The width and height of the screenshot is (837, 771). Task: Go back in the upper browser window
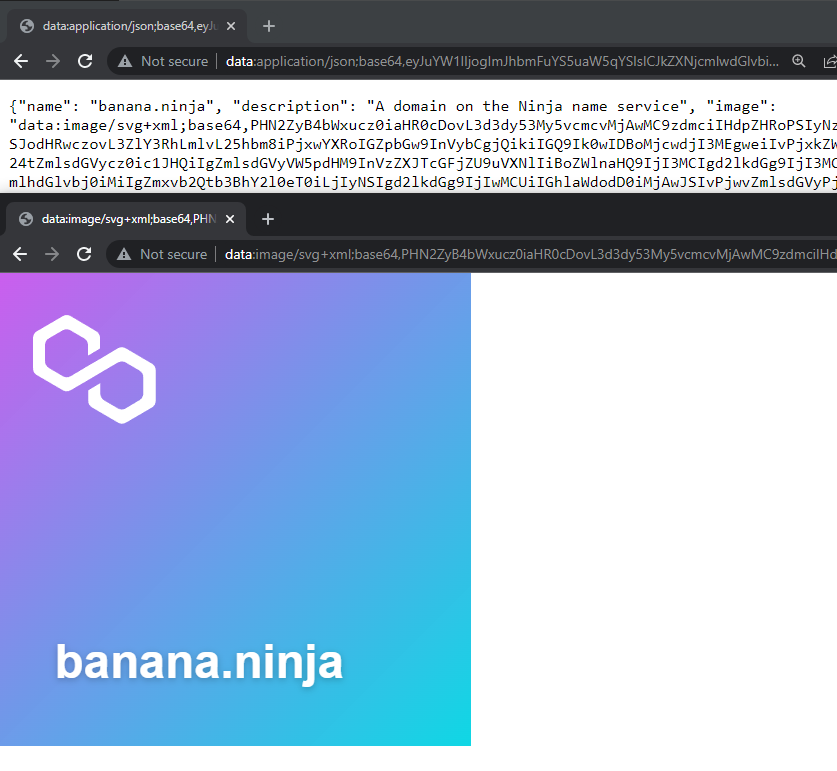pos(21,61)
